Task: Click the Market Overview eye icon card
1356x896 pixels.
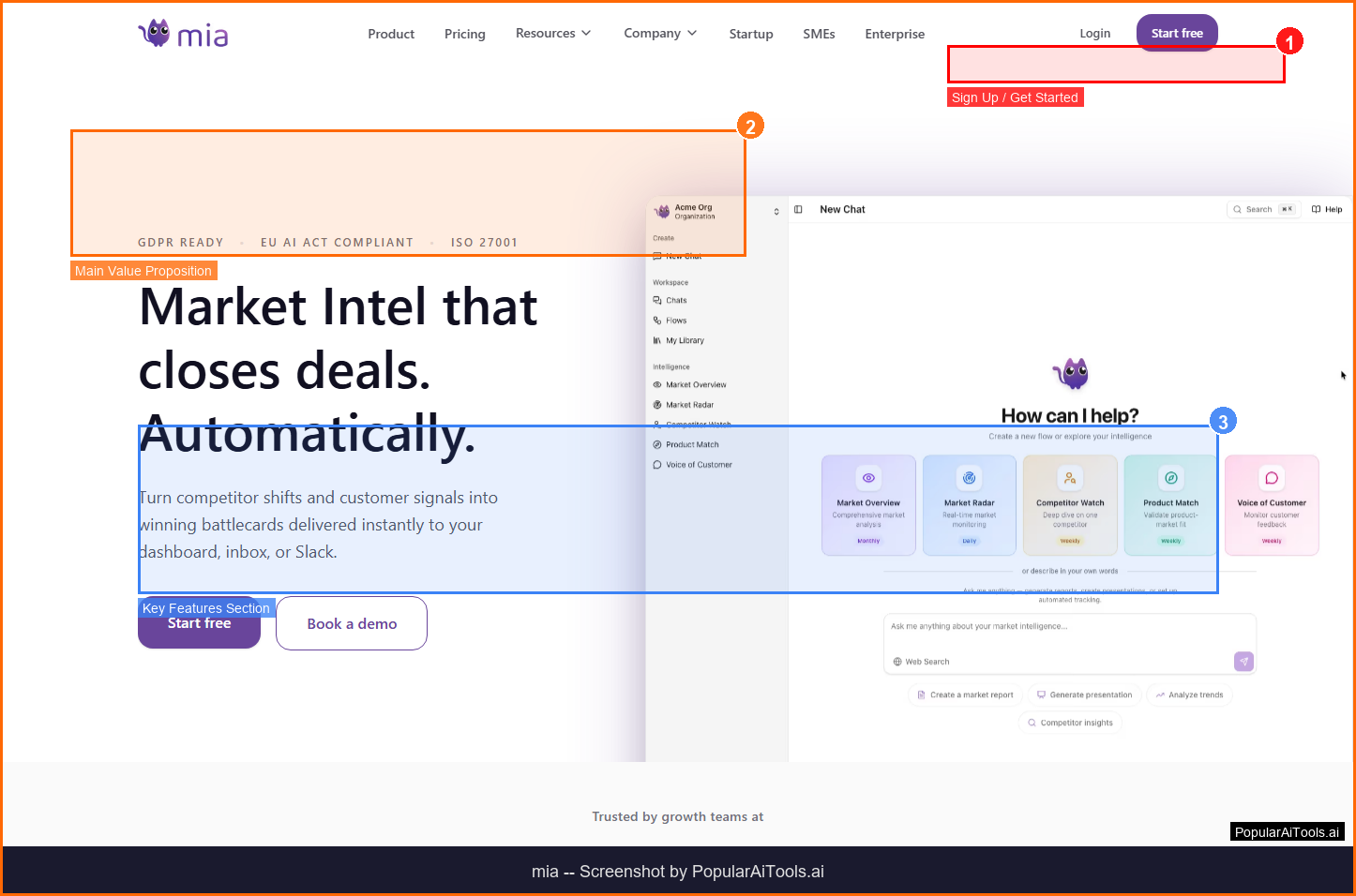Action: [x=868, y=478]
